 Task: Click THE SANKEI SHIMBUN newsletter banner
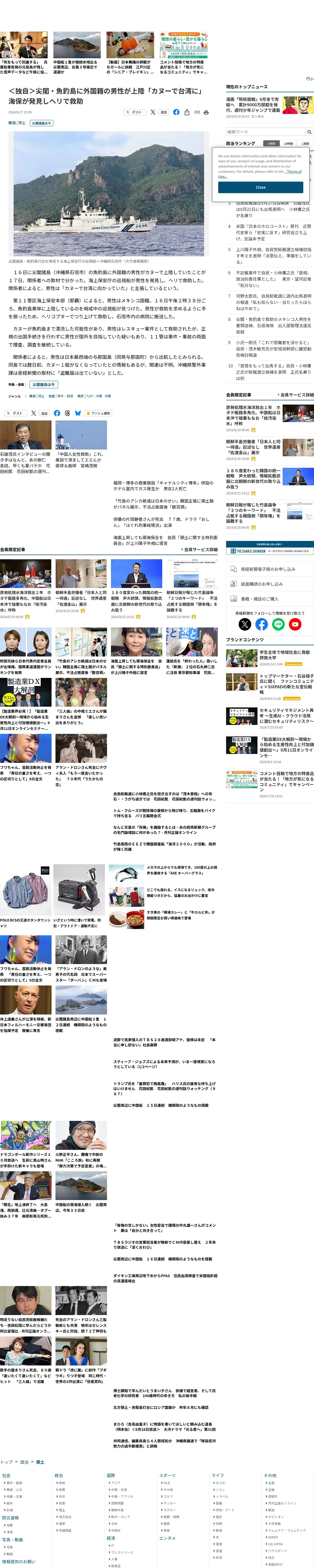point(270,548)
